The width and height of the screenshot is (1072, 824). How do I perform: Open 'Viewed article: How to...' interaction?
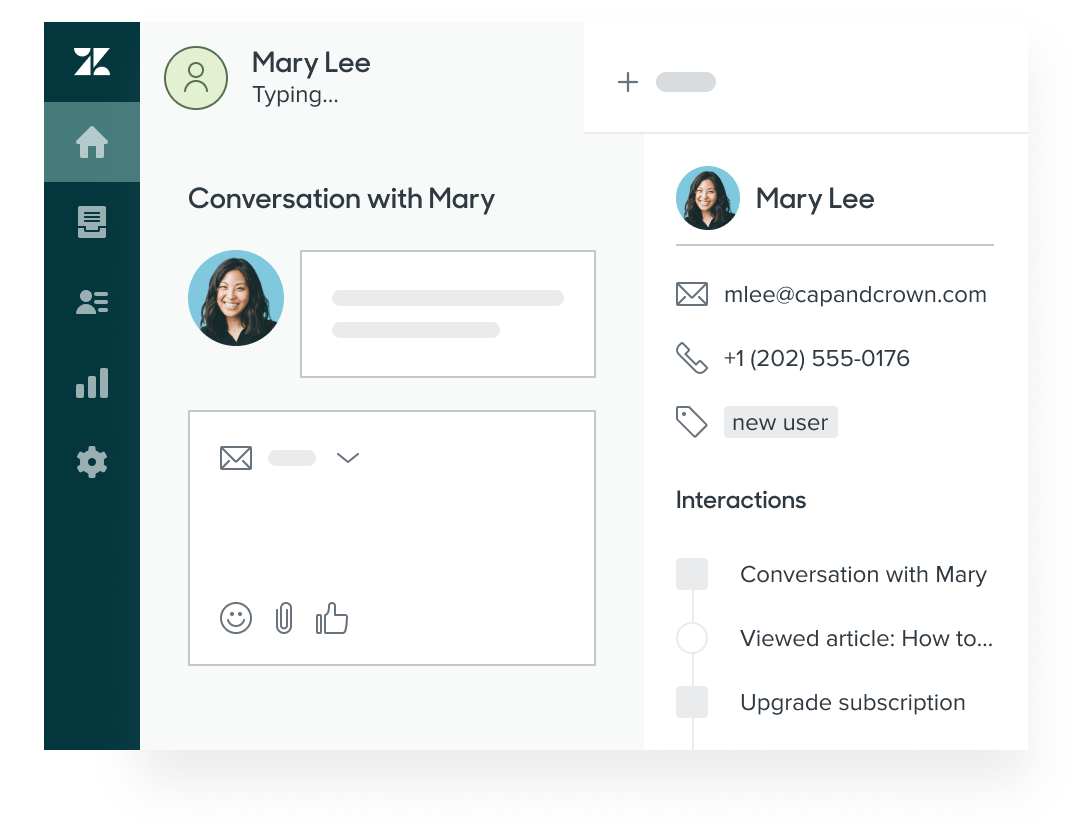click(865, 638)
